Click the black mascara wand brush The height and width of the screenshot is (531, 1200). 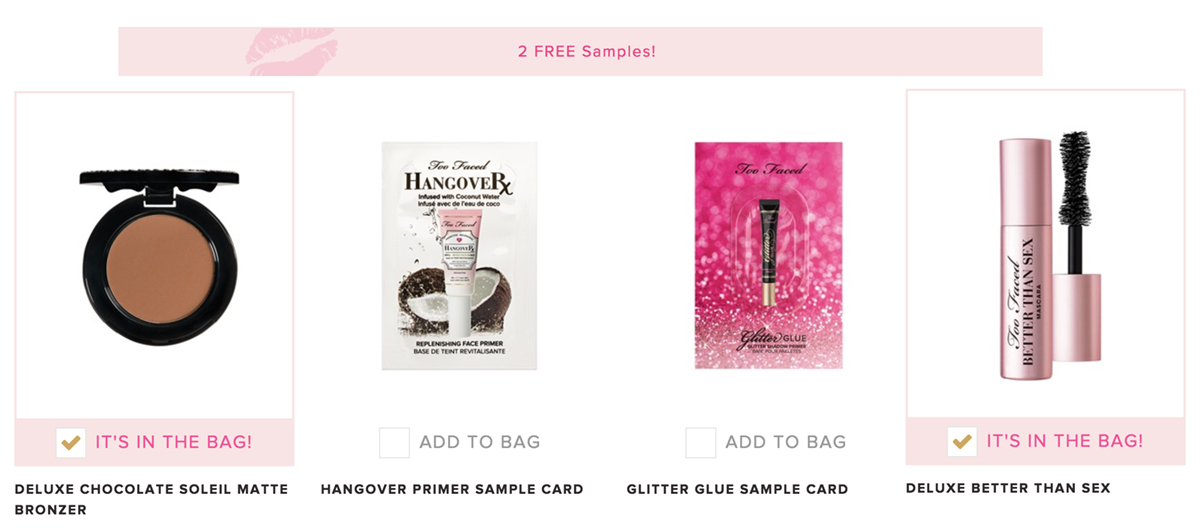click(1078, 205)
